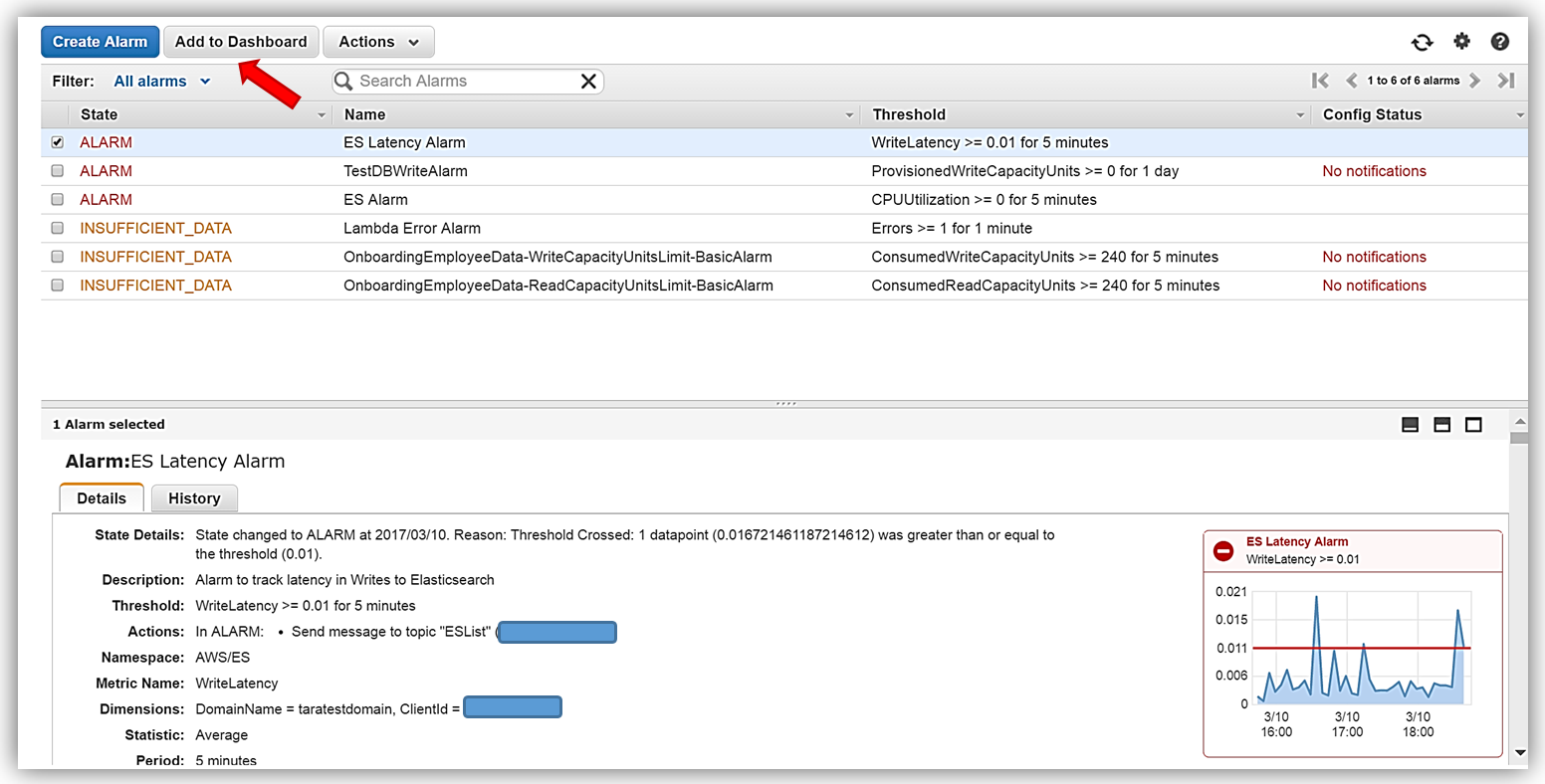Select the TestDBWriteAlarm checkbox
Image resolution: width=1545 pixels, height=784 pixels.
click(x=58, y=171)
